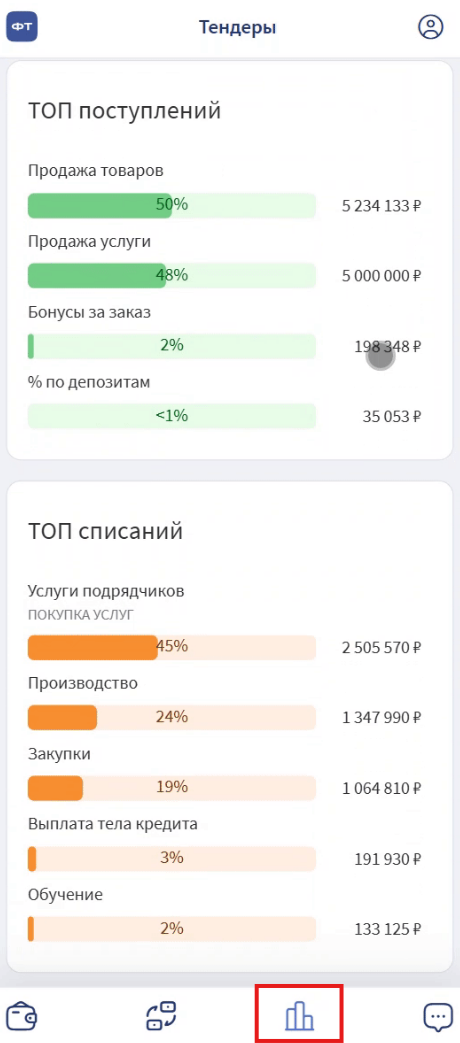
Task: Select the Закупки 19% bar
Action: [x=172, y=788]
